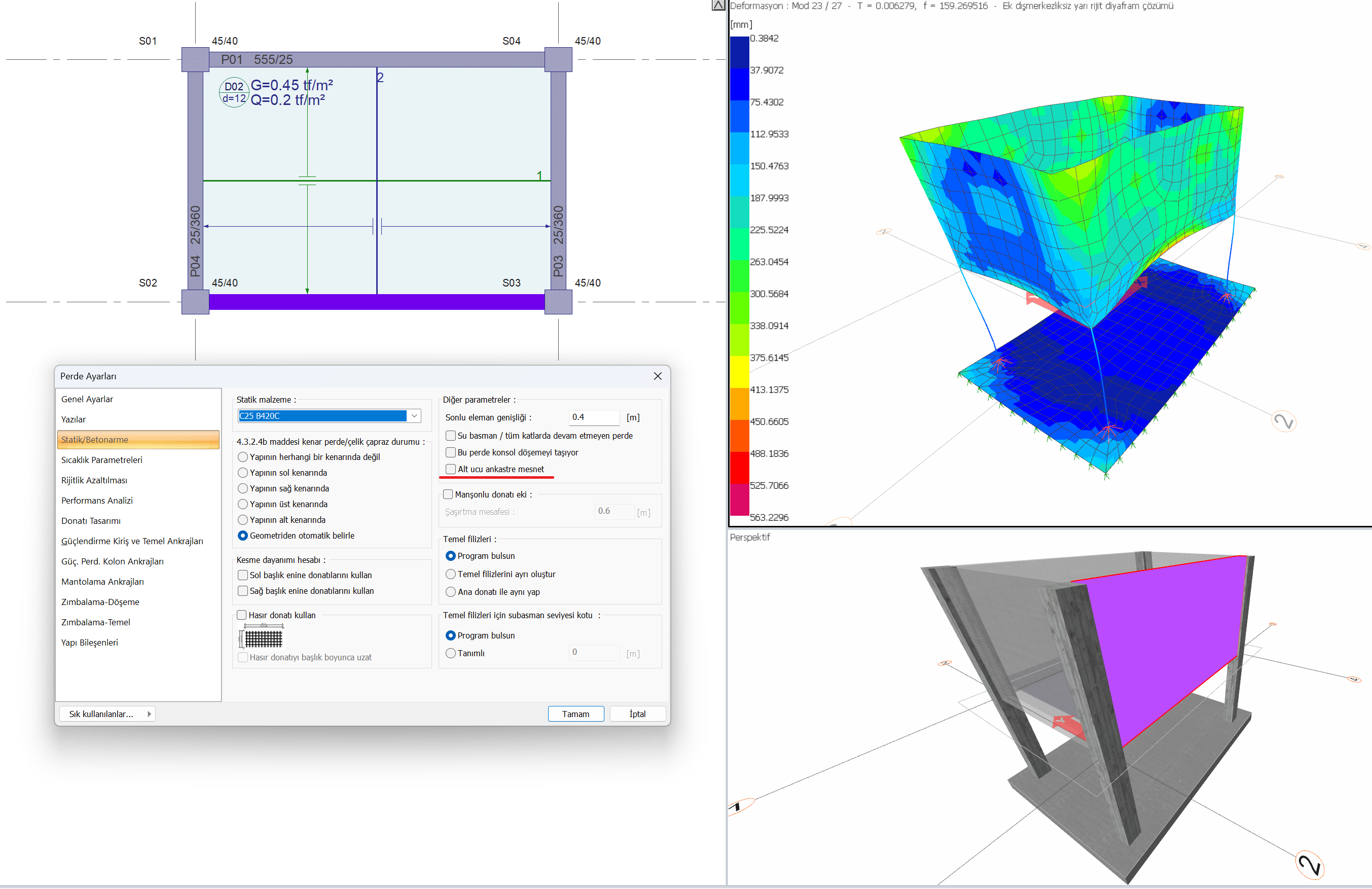Viewport: 1372px width, 889px height.
Task: Select the S01 column square in plan
Action: coord(195,59)
